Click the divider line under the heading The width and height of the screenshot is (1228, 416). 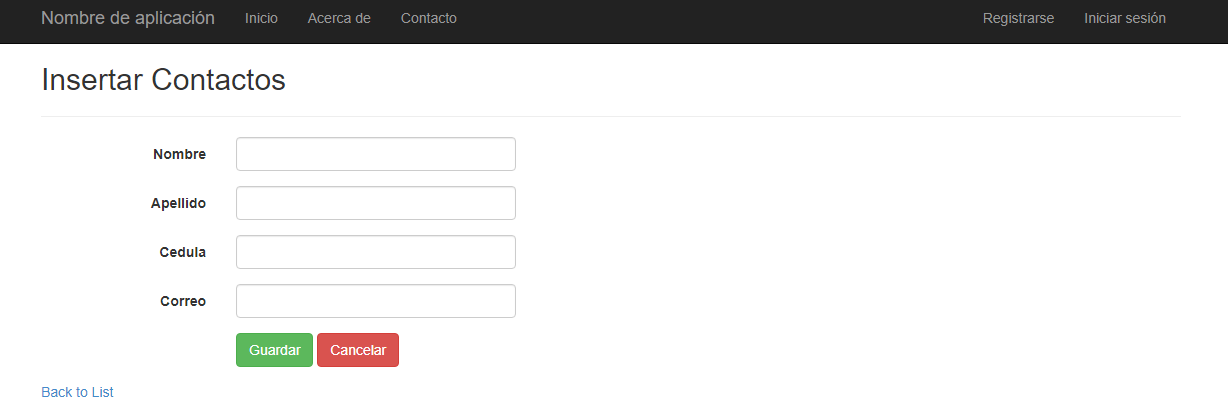[x=610, y=116]
